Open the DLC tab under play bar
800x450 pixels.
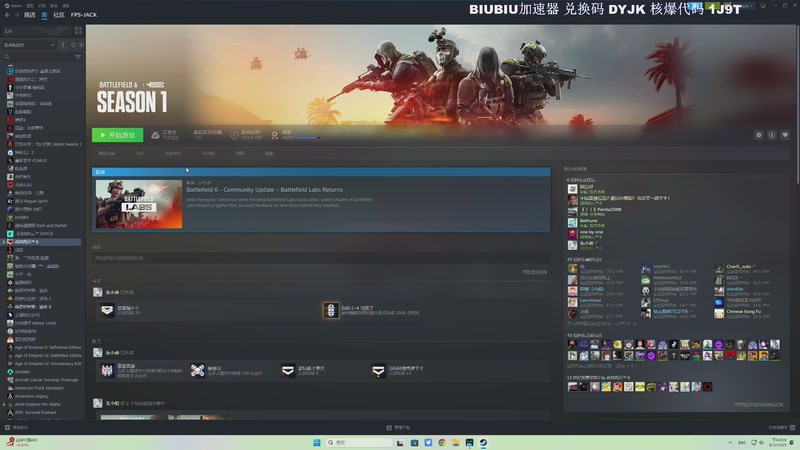click(x=140, y=154)
